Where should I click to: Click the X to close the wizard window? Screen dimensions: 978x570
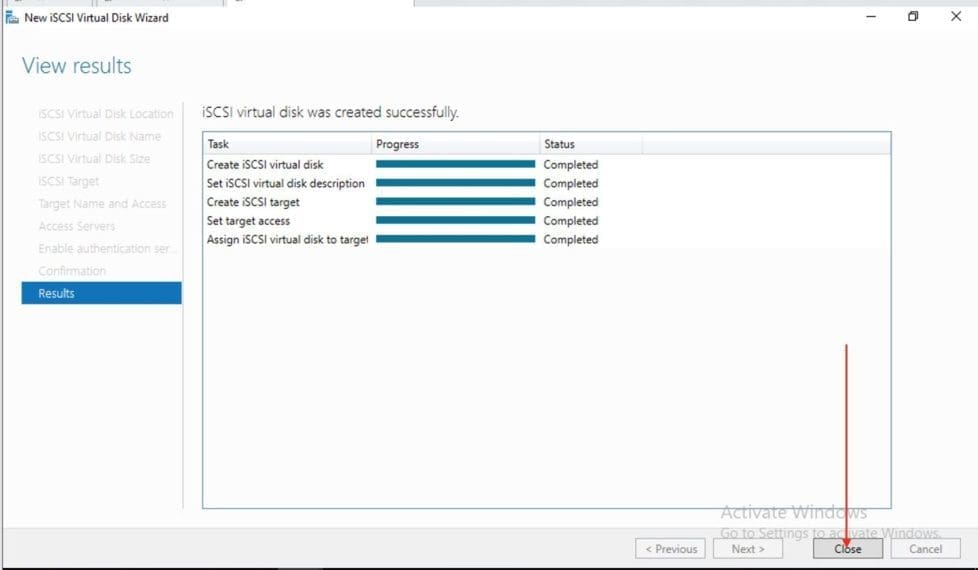(955, 17)
